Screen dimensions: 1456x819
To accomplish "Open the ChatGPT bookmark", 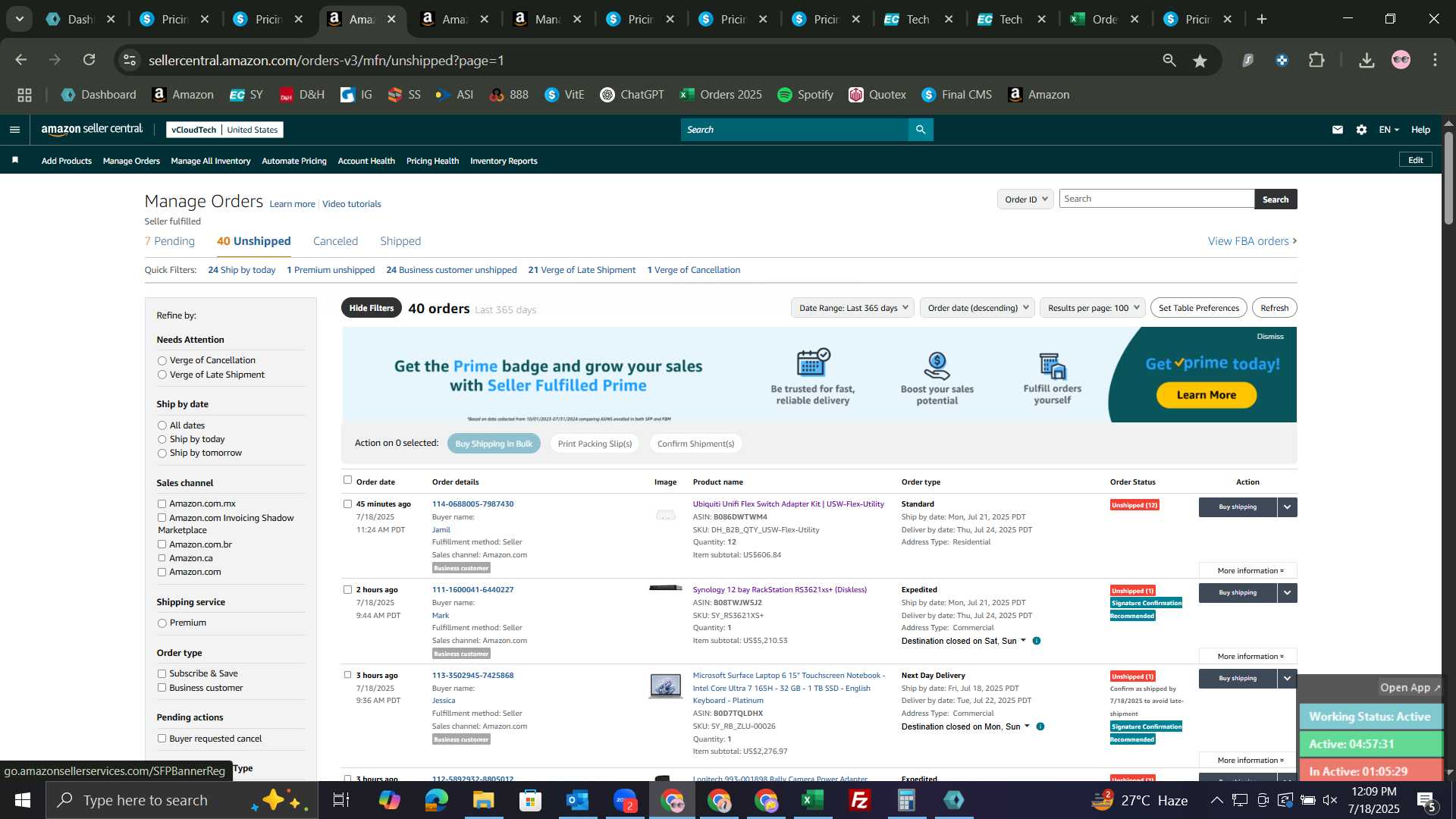I will pyautogui.click(x=632, y=95).
